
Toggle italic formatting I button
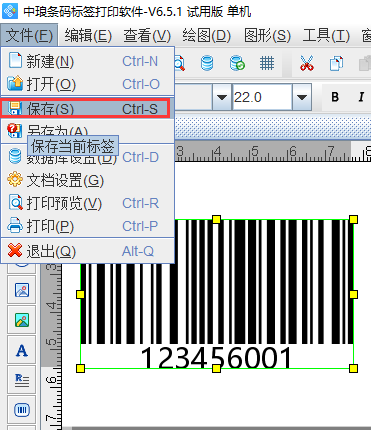pos(361,97)
